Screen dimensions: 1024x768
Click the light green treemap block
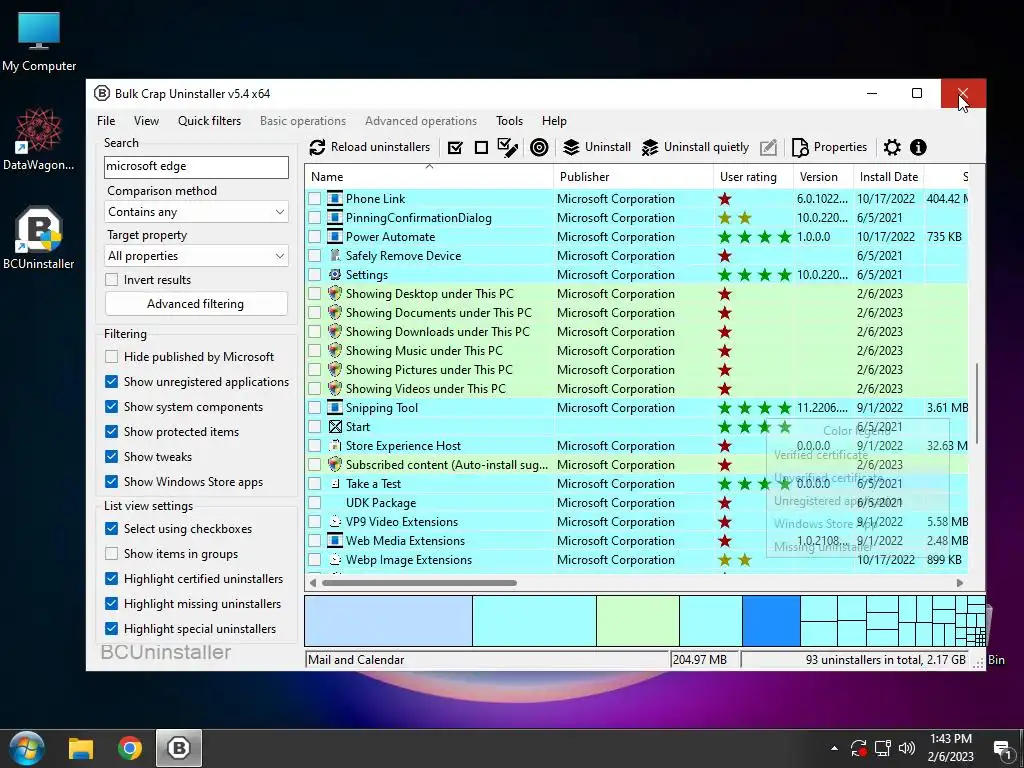[x=637, y=620]
